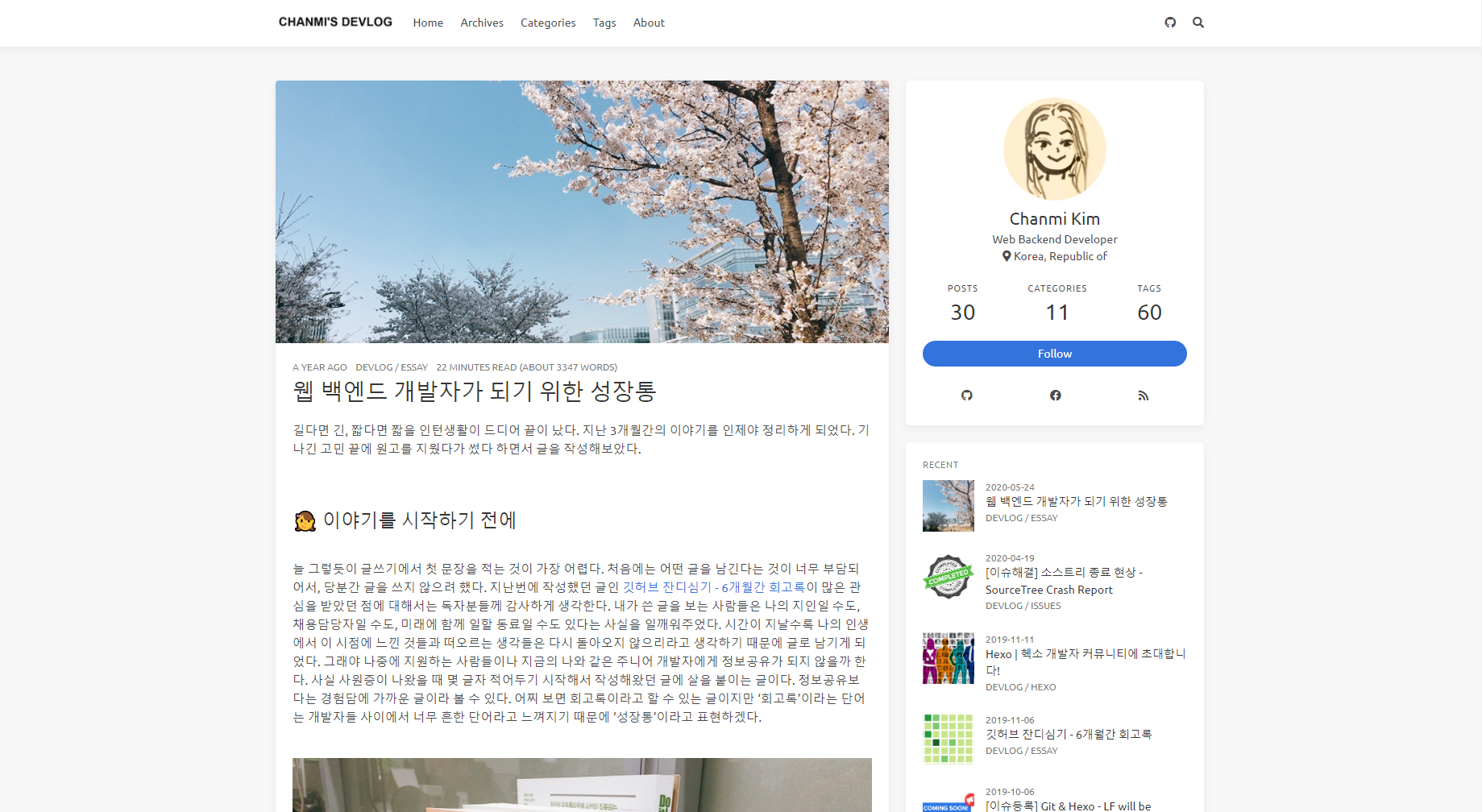1482x812 pixels.
Task: Open link 깃허브 잔디심기 - 6개월간 회고록 in paragraph
Action: (714, 587)
